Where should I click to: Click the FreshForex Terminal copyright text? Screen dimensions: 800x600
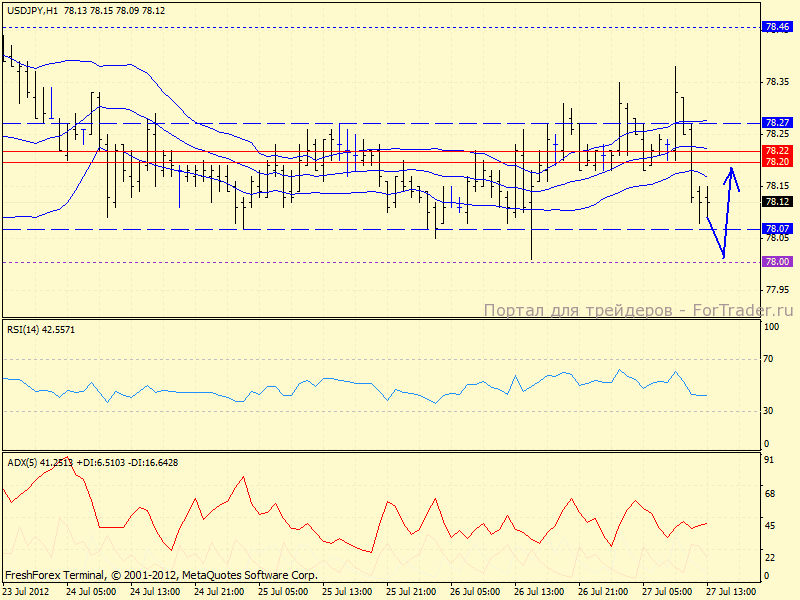[x=161, y=576]
